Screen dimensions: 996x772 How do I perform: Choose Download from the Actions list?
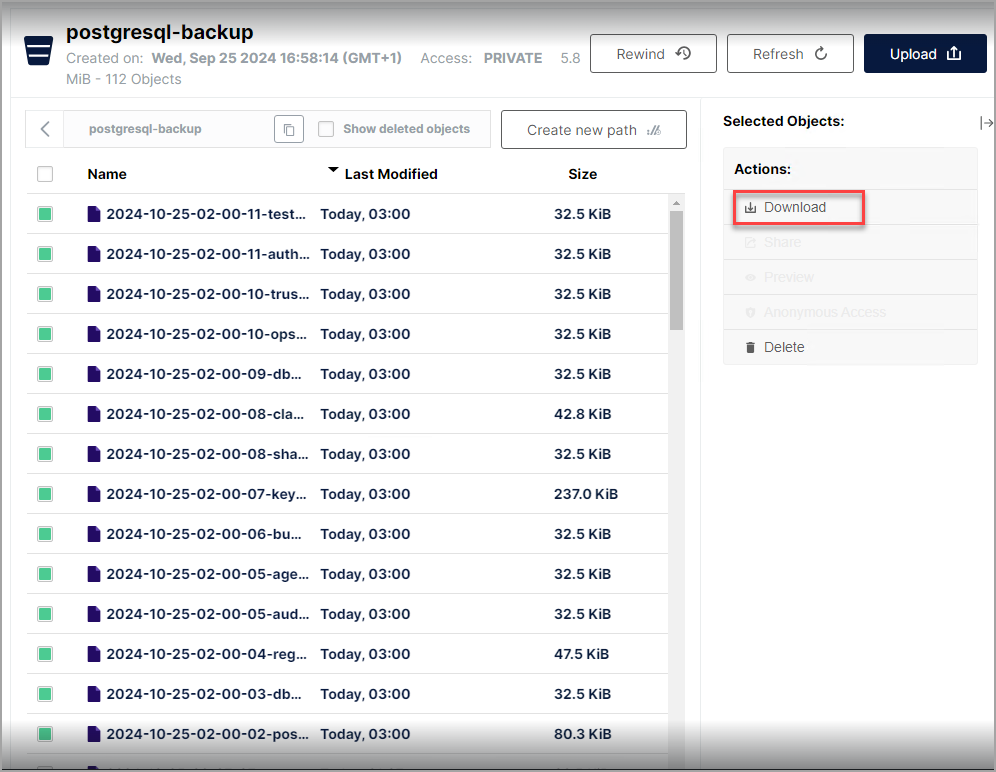[x=795, y=207]
